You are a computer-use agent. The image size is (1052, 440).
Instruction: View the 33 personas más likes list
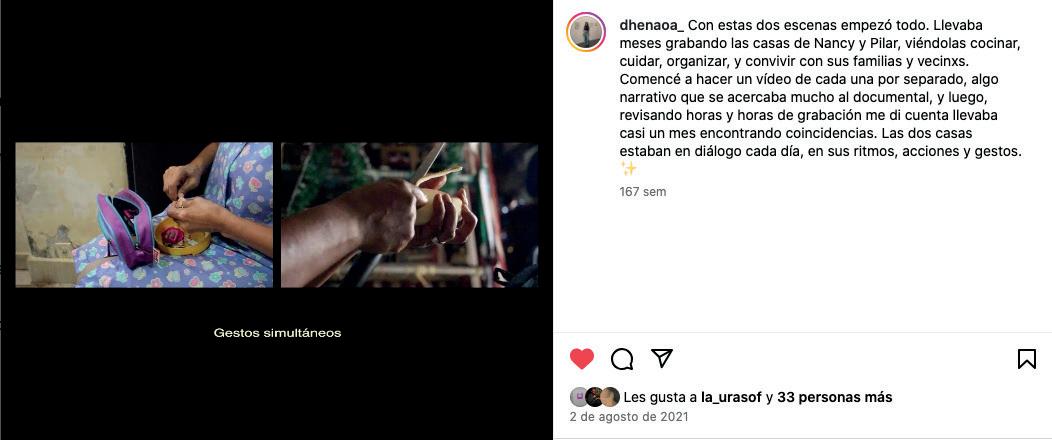tap(835, 397)
